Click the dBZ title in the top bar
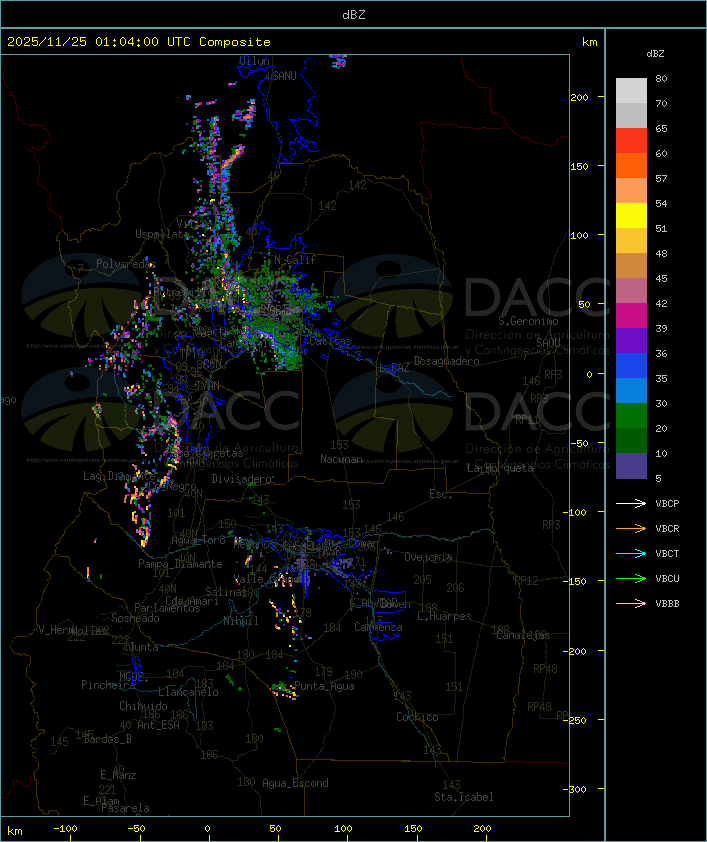Screen dimensions: 707x842 [354, 14]
